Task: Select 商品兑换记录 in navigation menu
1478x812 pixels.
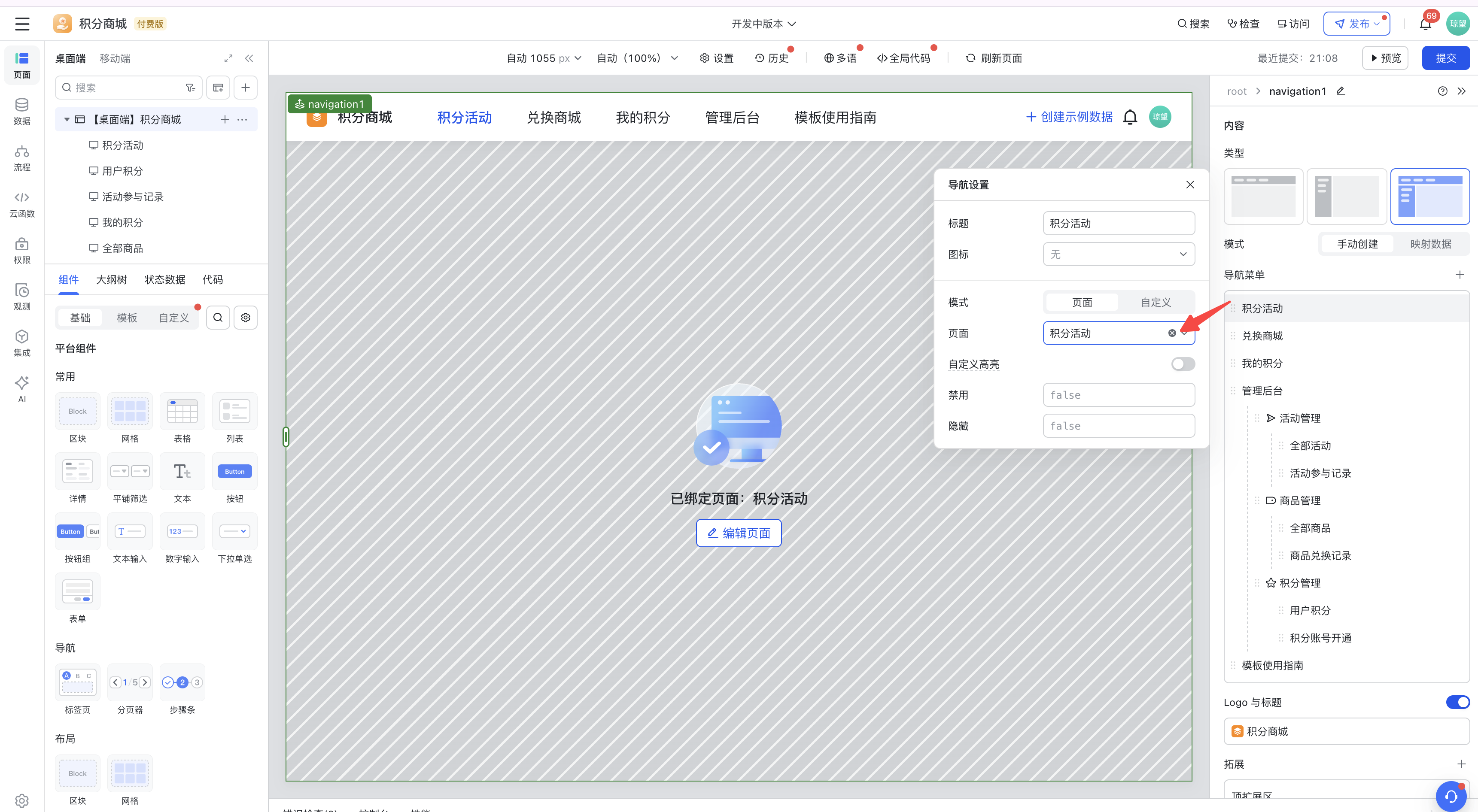Action: [1320, 555]
